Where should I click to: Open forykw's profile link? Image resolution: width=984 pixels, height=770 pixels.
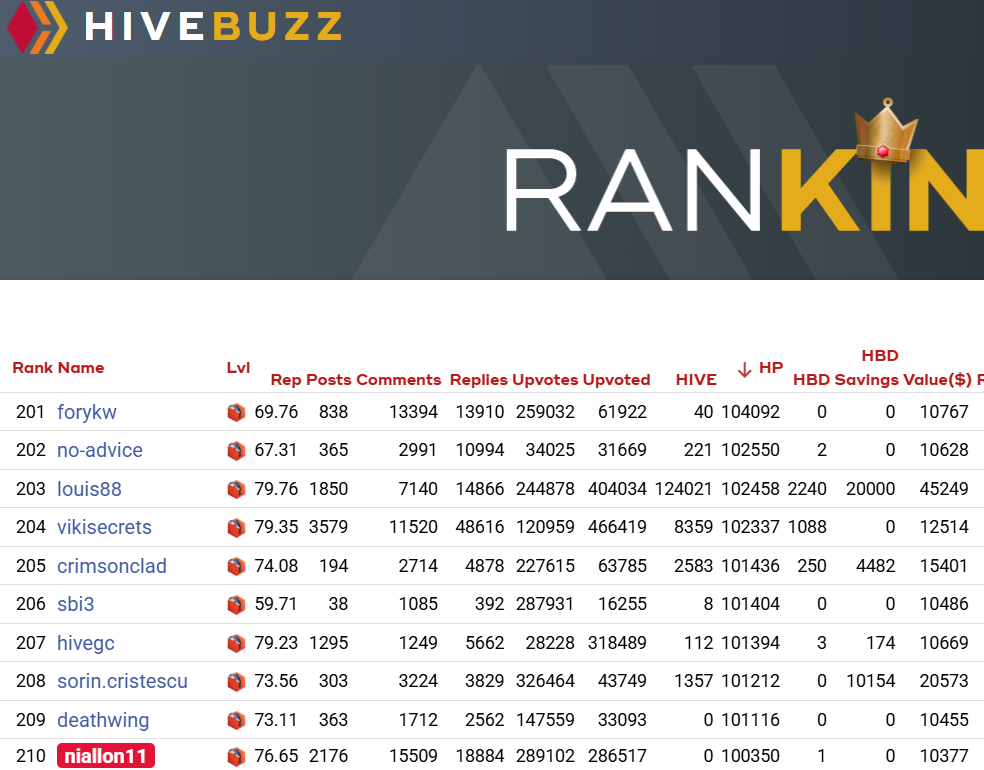[x=87, y=412]
